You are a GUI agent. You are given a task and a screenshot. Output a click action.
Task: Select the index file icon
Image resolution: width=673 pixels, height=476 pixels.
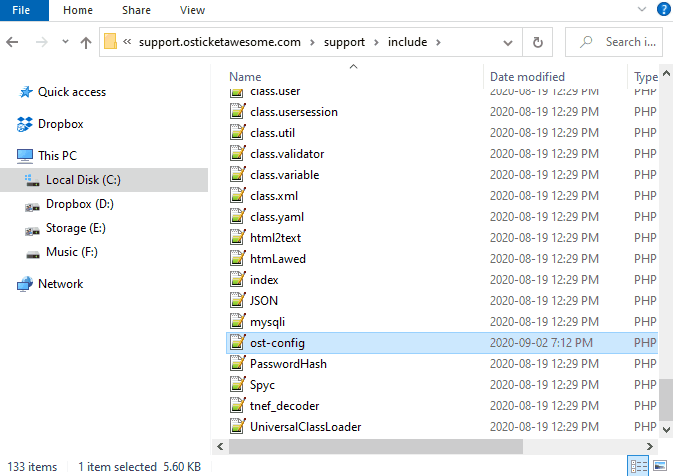pyautogui.click(x=237, y=280)
